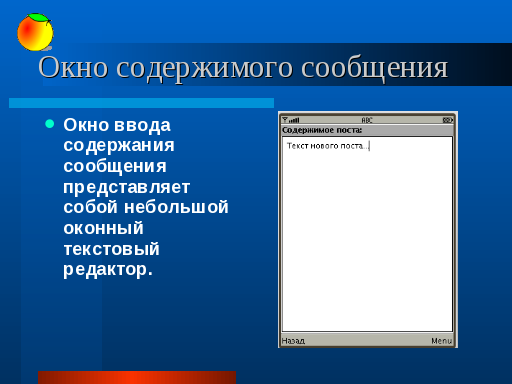Image resolution: width=512 pixels, height=384 pixels.
Task: Click the ABC input mode indicator
Action: point(367,120)
